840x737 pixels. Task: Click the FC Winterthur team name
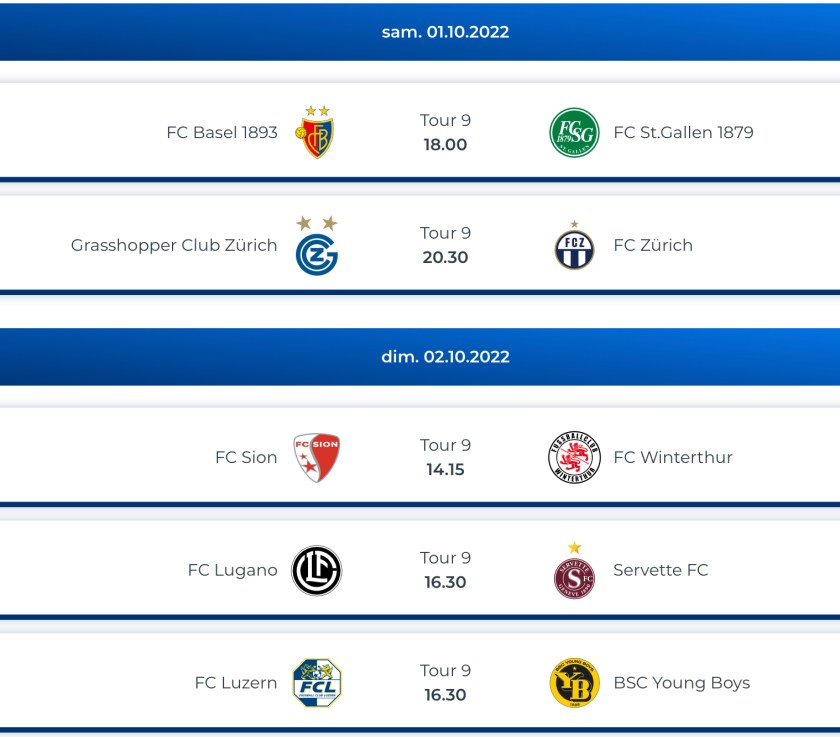tap(673, 457)
